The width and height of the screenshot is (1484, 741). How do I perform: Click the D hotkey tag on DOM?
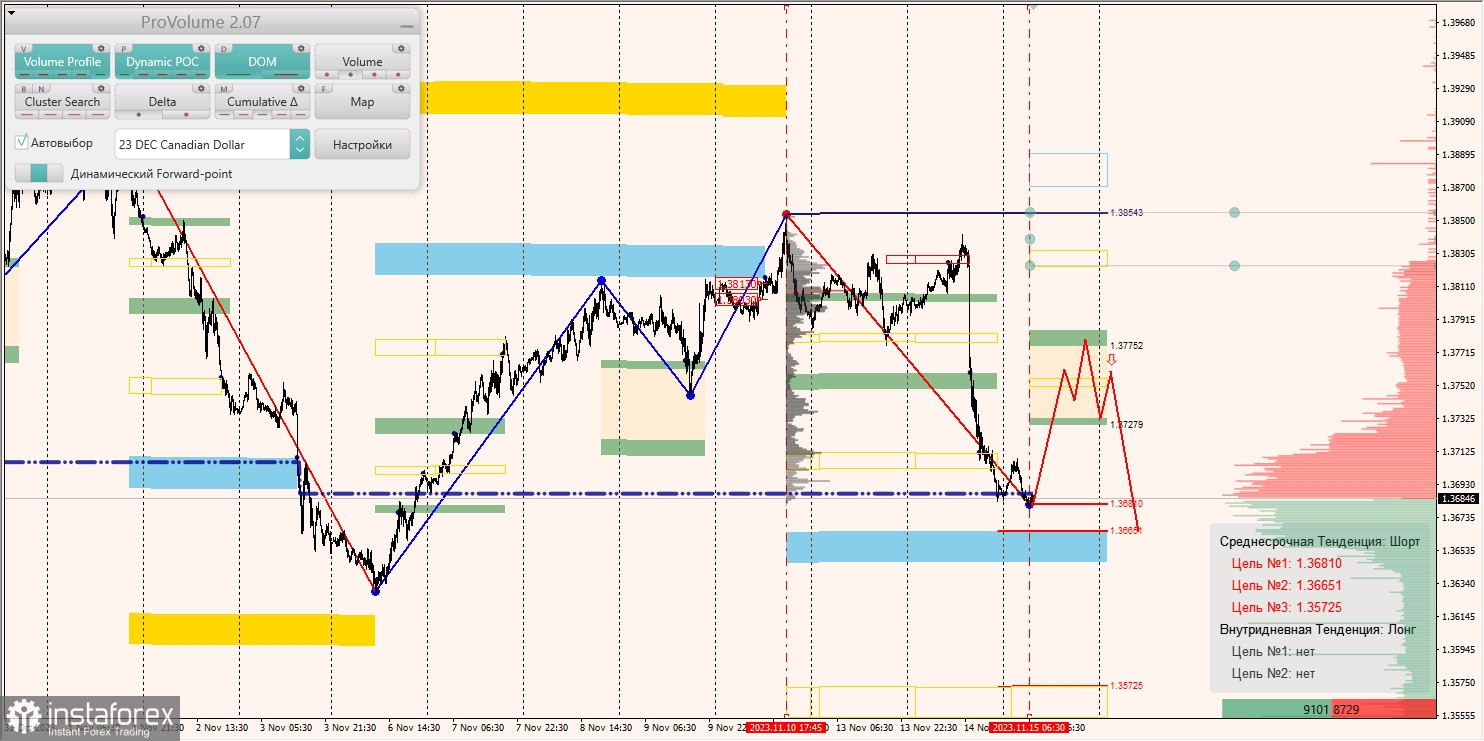coord(224,49)
